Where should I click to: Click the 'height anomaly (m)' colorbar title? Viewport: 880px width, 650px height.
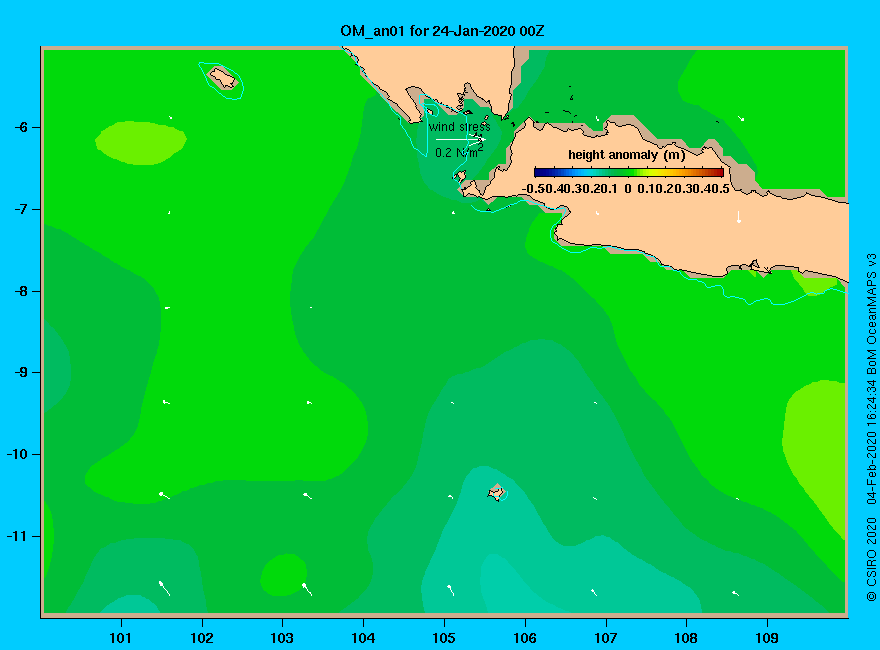pos(626,155)
